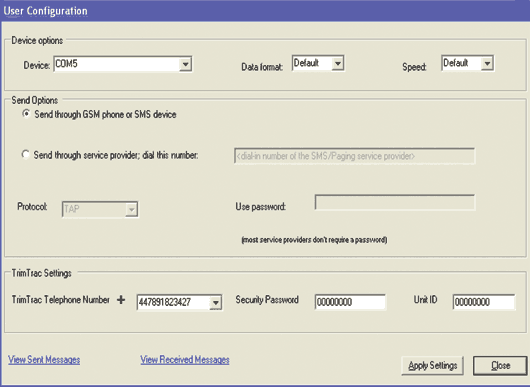Click the TrimTrac Settings group label
This screenshot has height=387, width=530.
42,273
